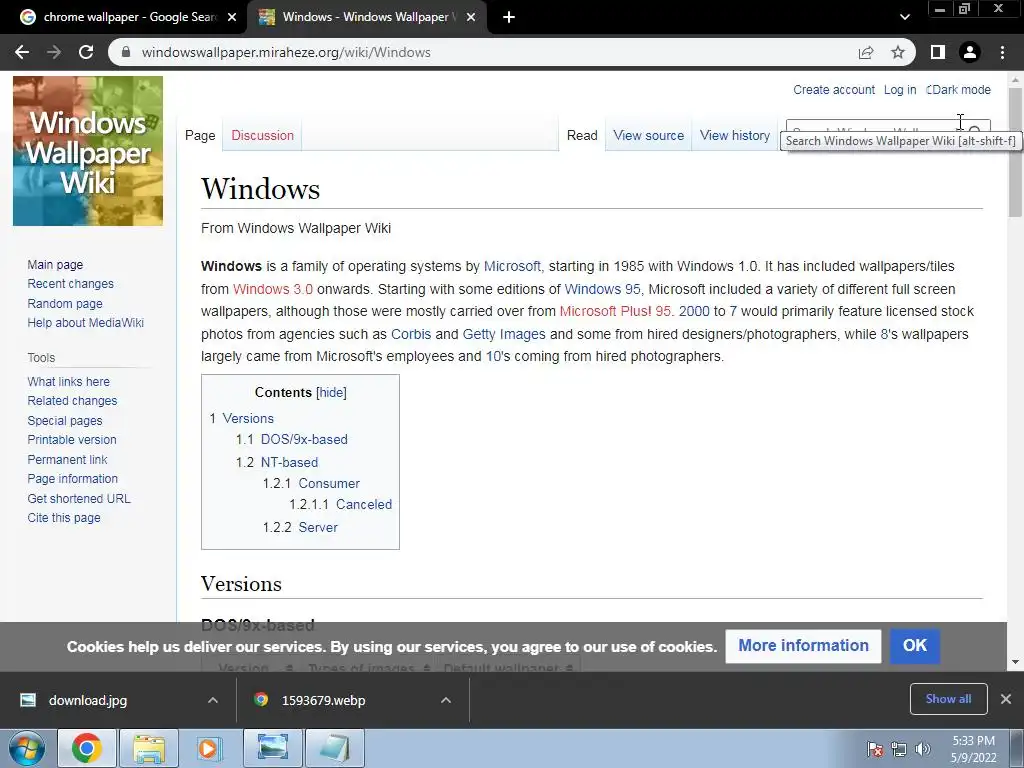This screenshot has height=768, width=1024.
Task: Open Related changes
Action: point(72,400)
